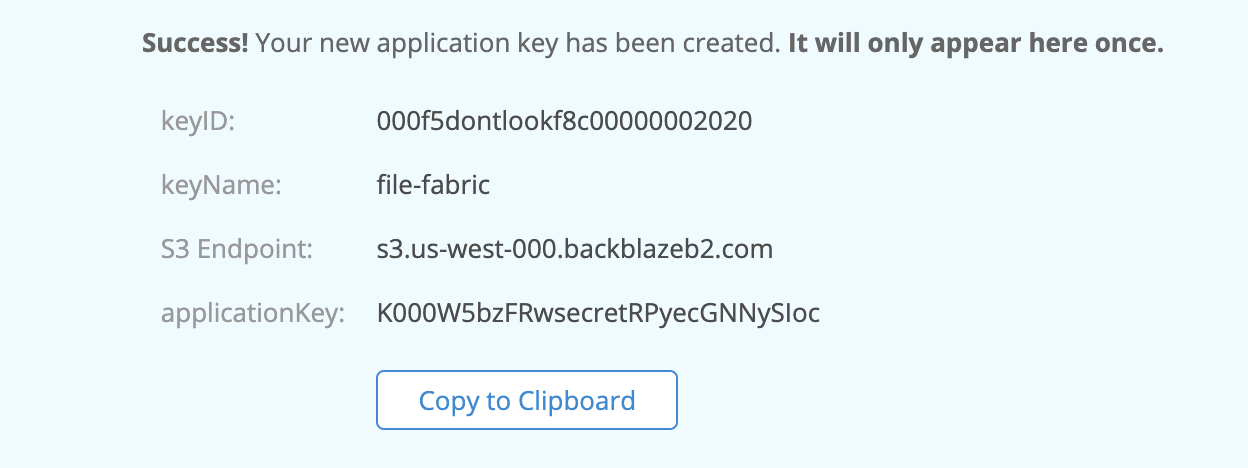The height and width of the screenshot is (468, 1248).
Task: Click the applicationKey field label
Action: point(252,313)
